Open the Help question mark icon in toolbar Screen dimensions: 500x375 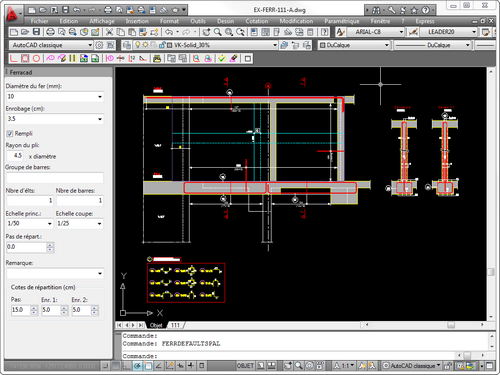tap(324, 32)
